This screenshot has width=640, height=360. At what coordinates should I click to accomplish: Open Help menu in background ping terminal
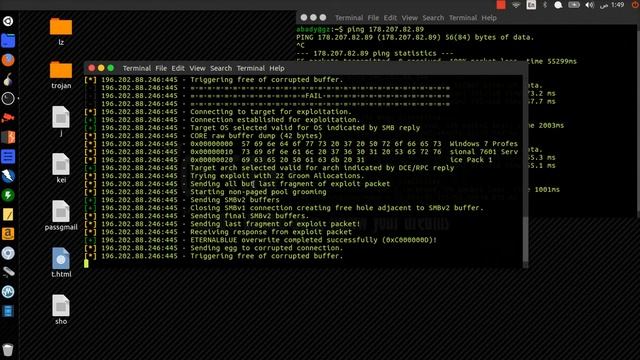click(489, 18)
